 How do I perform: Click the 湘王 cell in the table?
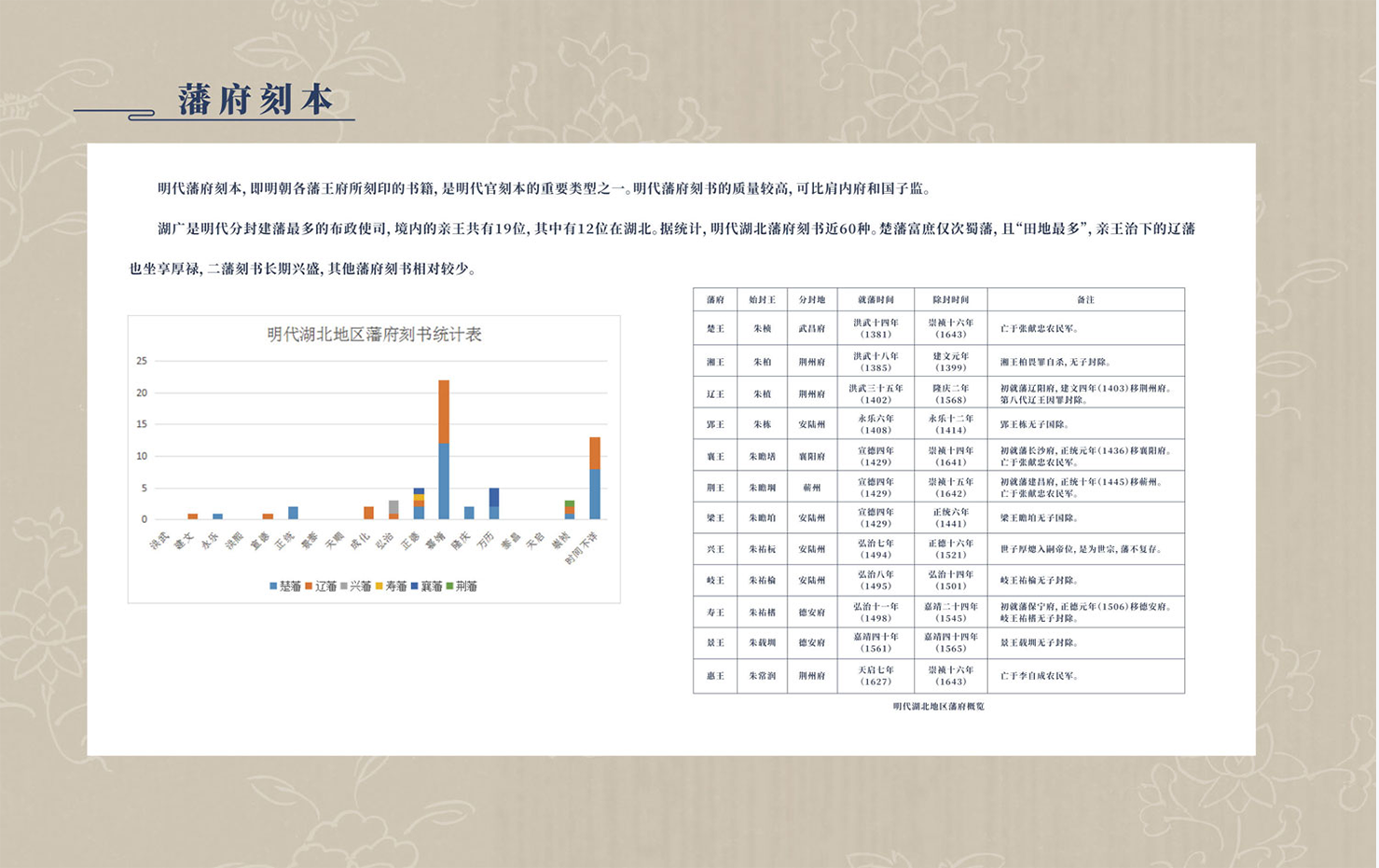point(715,362)
